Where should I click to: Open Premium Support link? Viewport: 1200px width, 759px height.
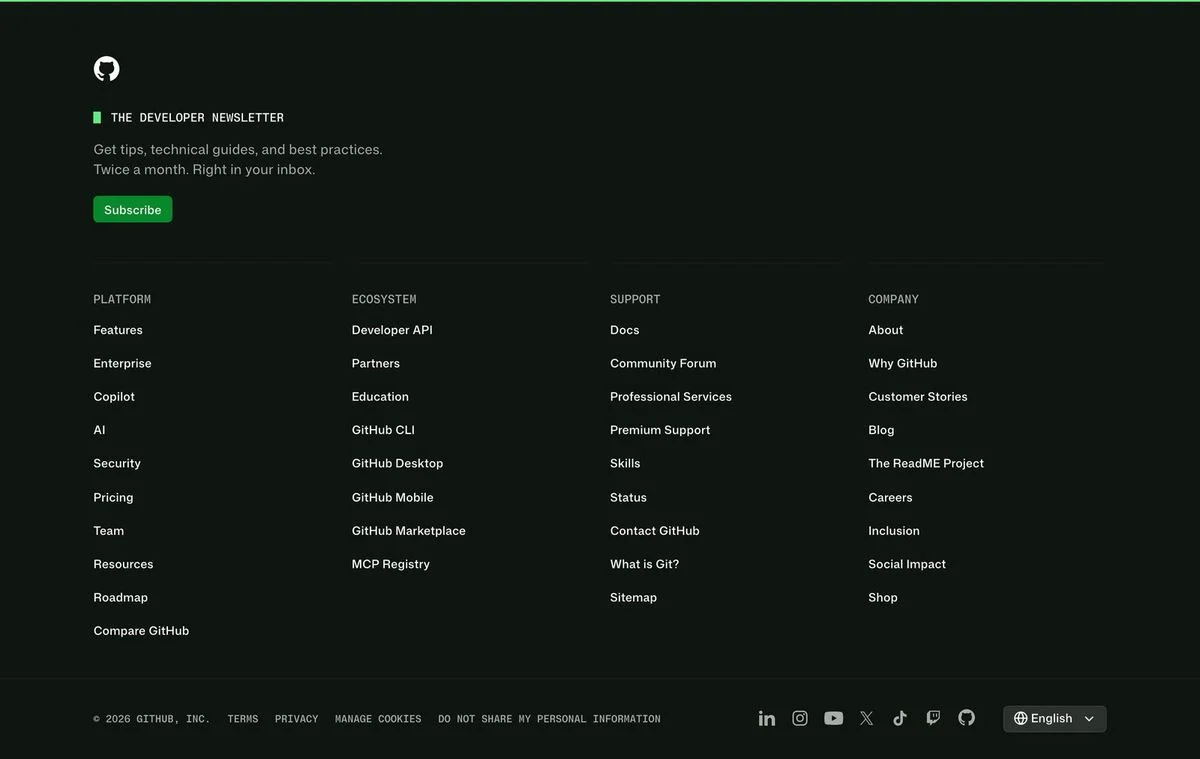660,430
